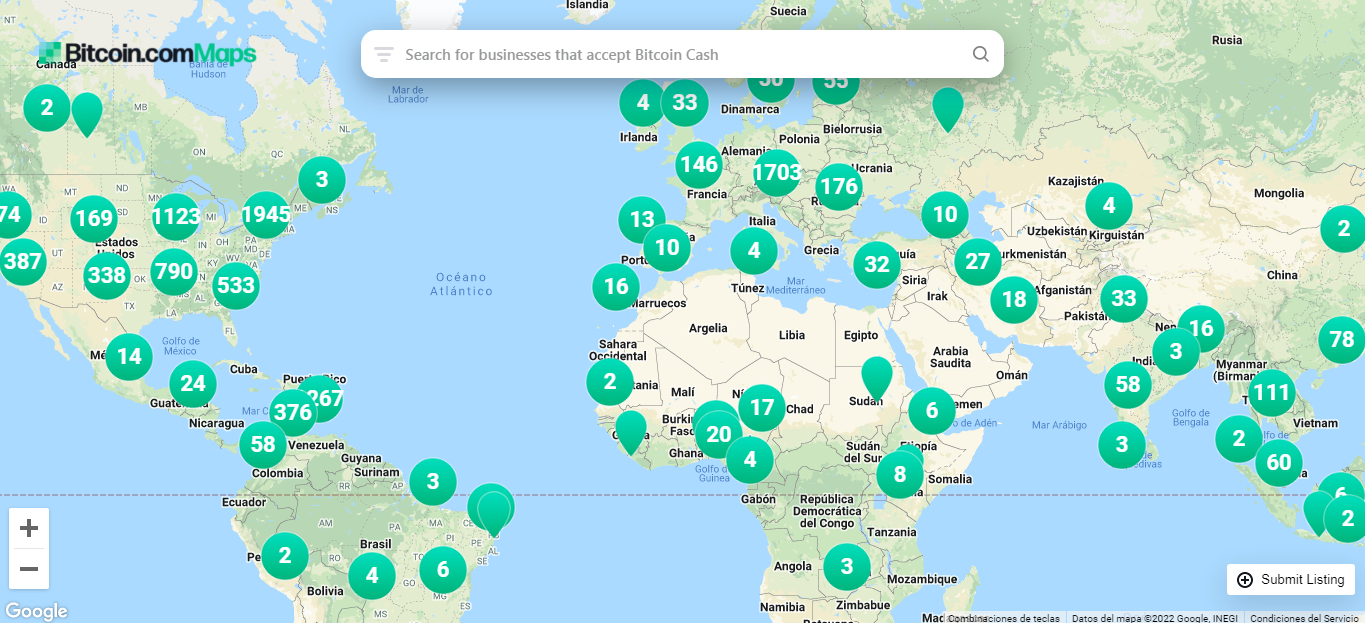
Task: Open the filter icon in search bar
Action: coord(383,54)
